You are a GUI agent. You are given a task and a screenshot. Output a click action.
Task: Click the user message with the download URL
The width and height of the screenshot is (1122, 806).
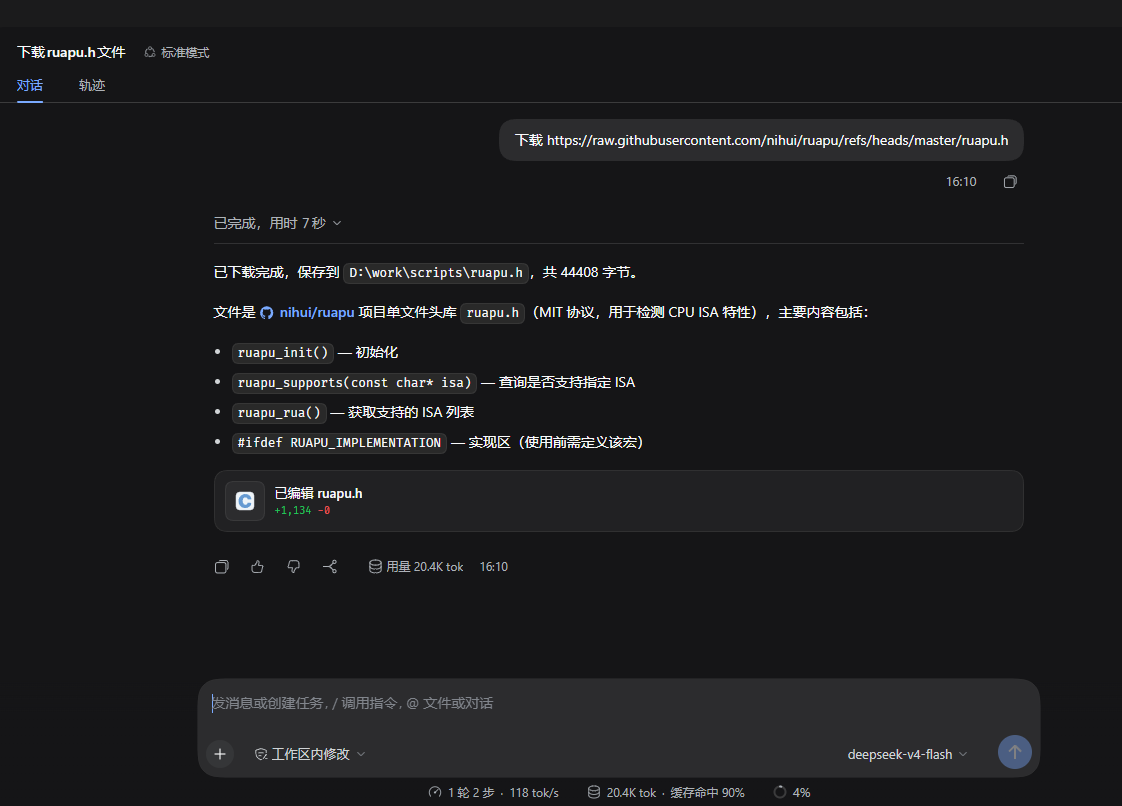(761, 140)
